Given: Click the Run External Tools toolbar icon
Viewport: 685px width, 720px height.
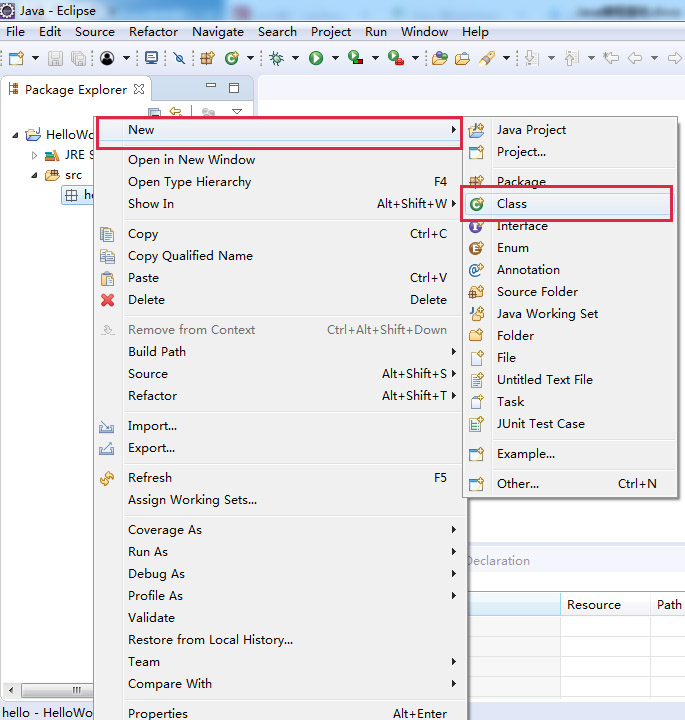Looking at the screenshot, I should (396, 58).
